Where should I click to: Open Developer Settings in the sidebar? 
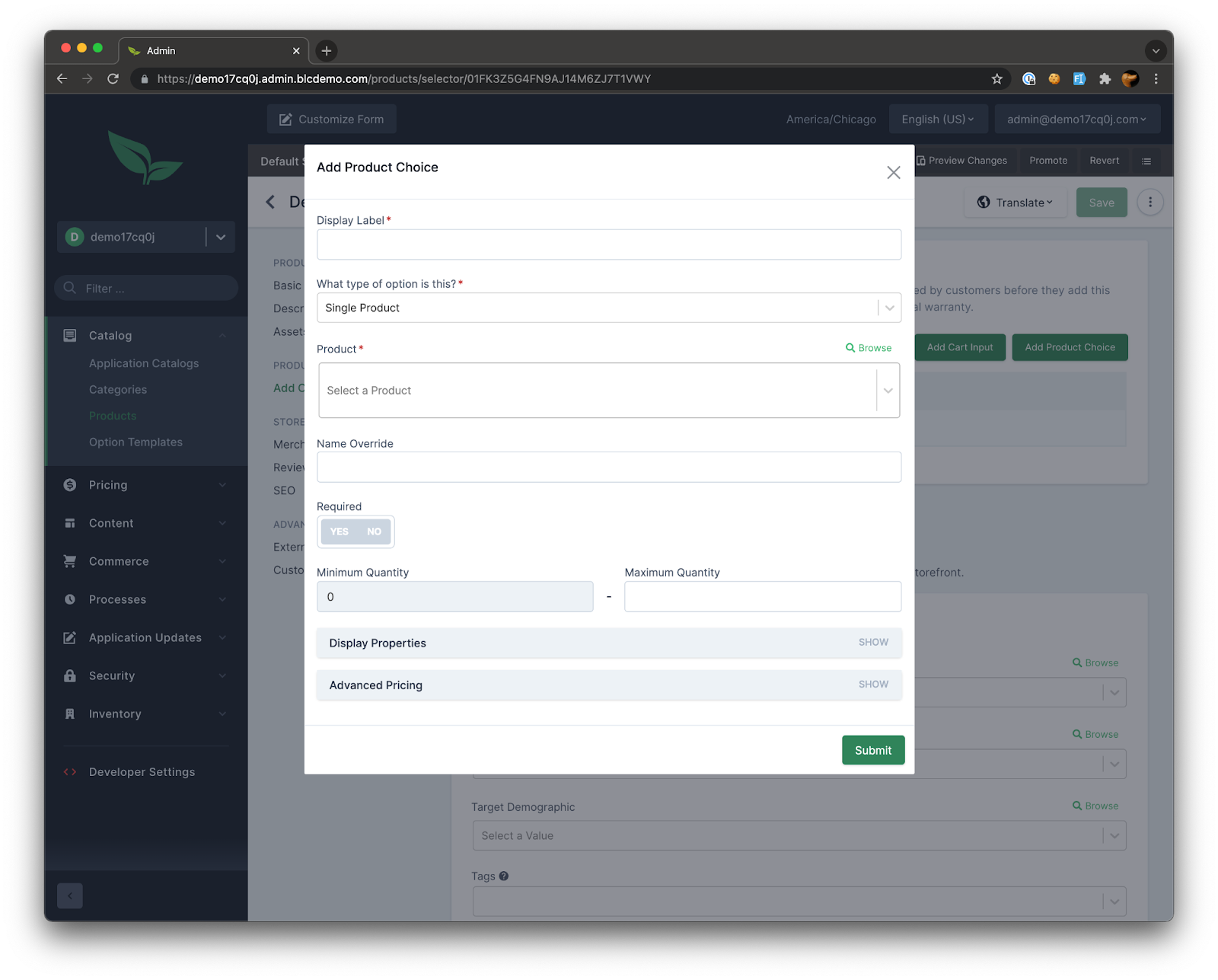tap(142, 772)
